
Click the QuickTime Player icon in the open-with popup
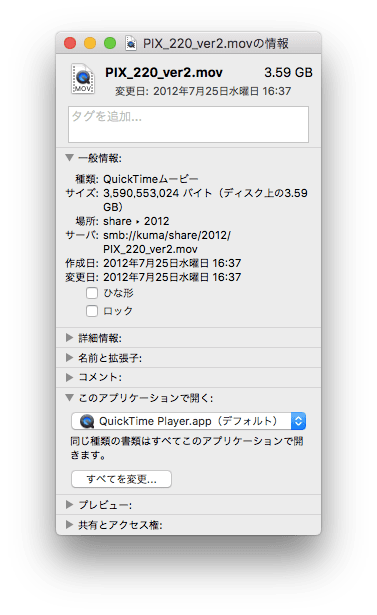87,421
